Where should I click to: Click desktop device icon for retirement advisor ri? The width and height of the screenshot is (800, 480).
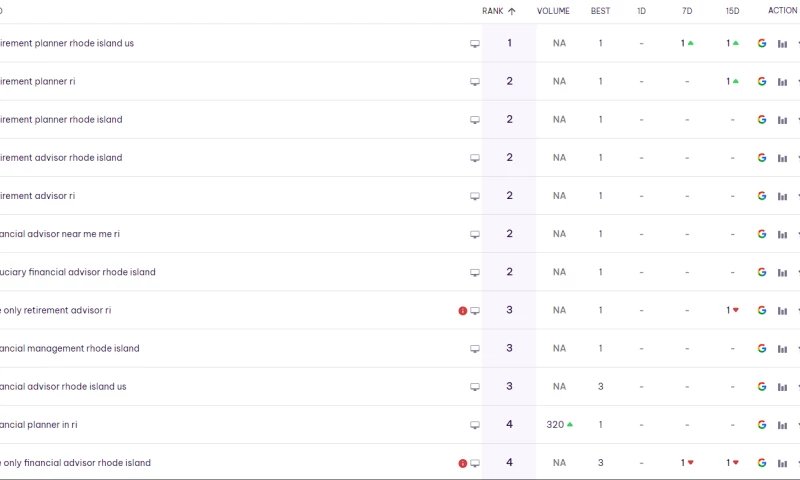point(475,196)
